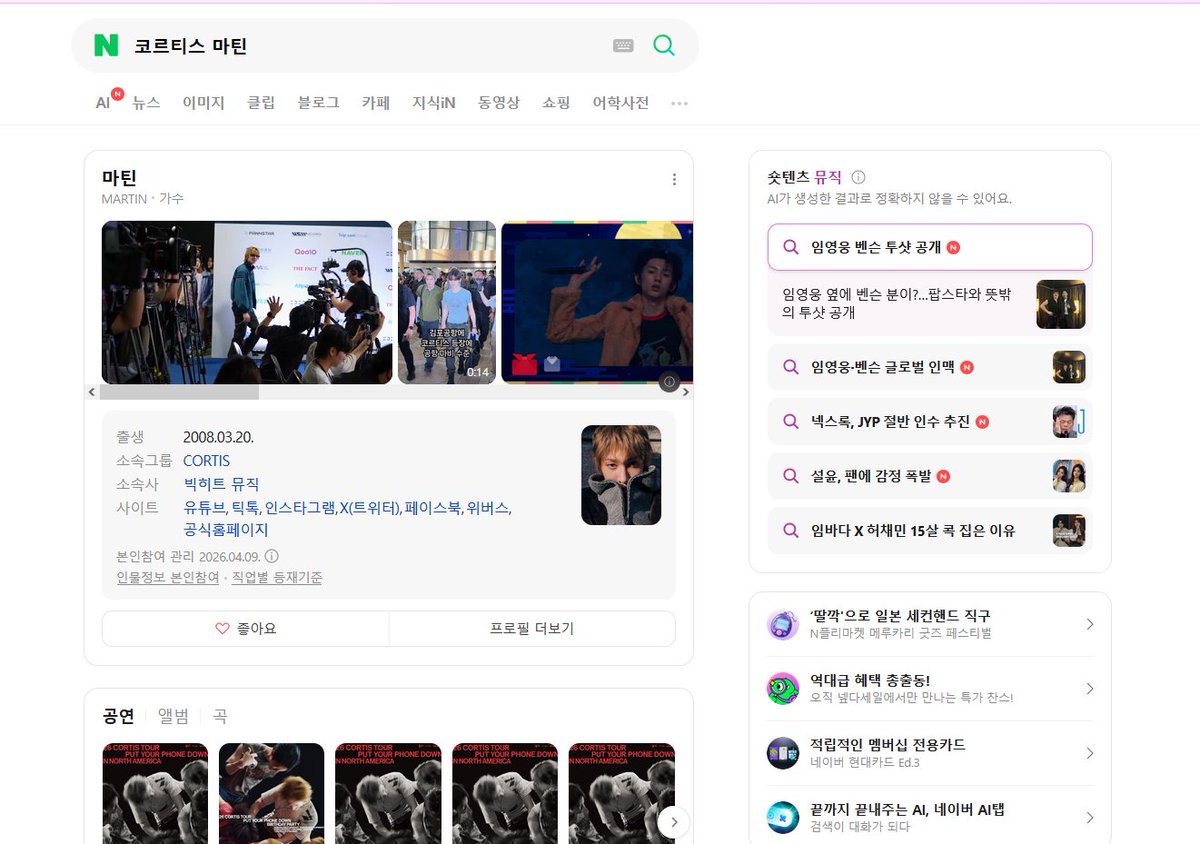Open the 유튜브 site link

click(x=203, y=508)
